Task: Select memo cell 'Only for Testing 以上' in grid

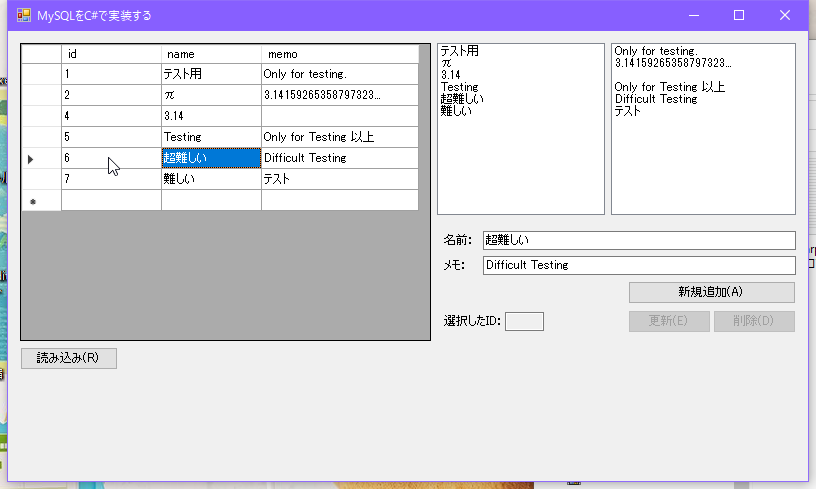Action: pyautogui.click(x=340, y=137)
